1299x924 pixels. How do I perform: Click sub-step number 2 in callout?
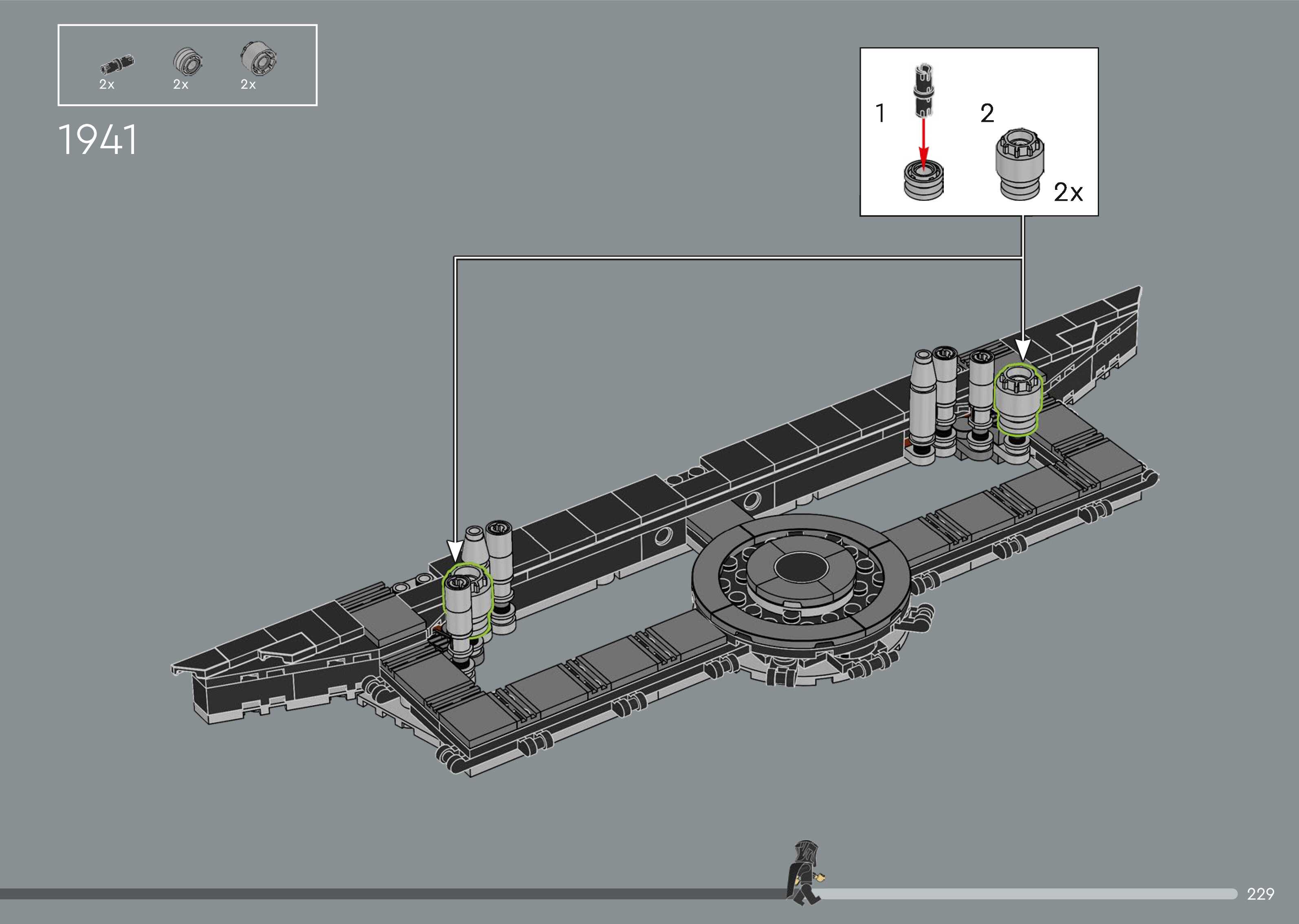(x=987, y=113)
